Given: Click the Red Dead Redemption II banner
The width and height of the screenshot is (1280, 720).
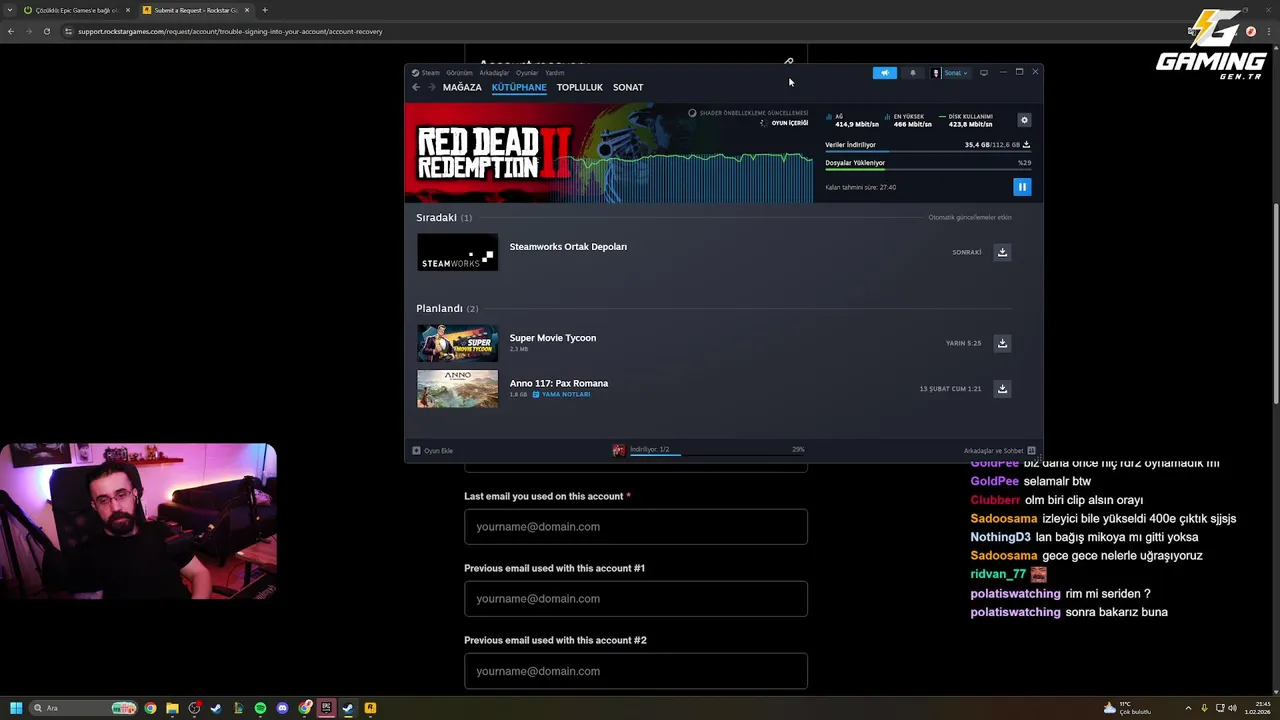Looking at the screenshot, I should coord(608,153).
